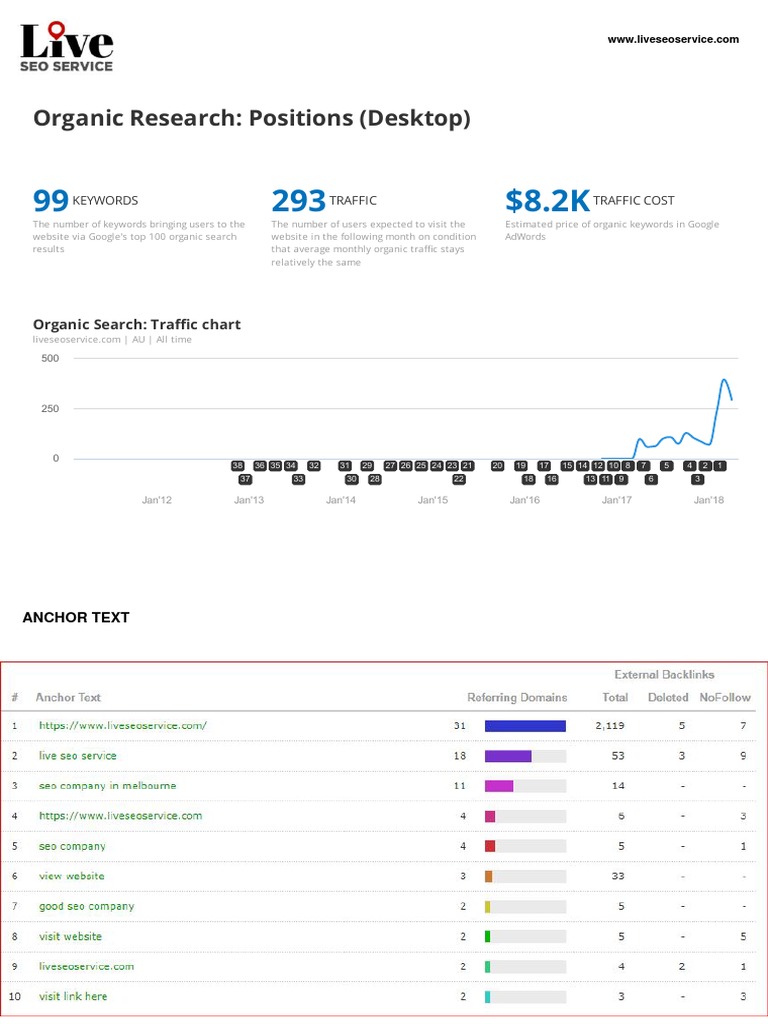Click the Jan'18 axis label
Screen dimensions: 768x1024
coord(709,500)
